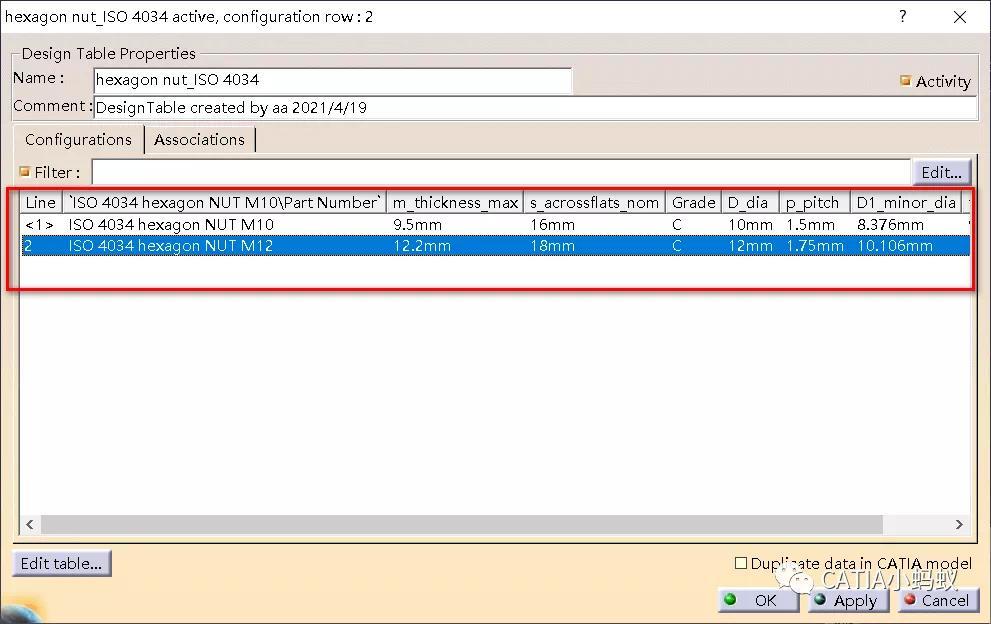Click the Apply button
This screenshot has height=624, width=991.
point(848,600)
